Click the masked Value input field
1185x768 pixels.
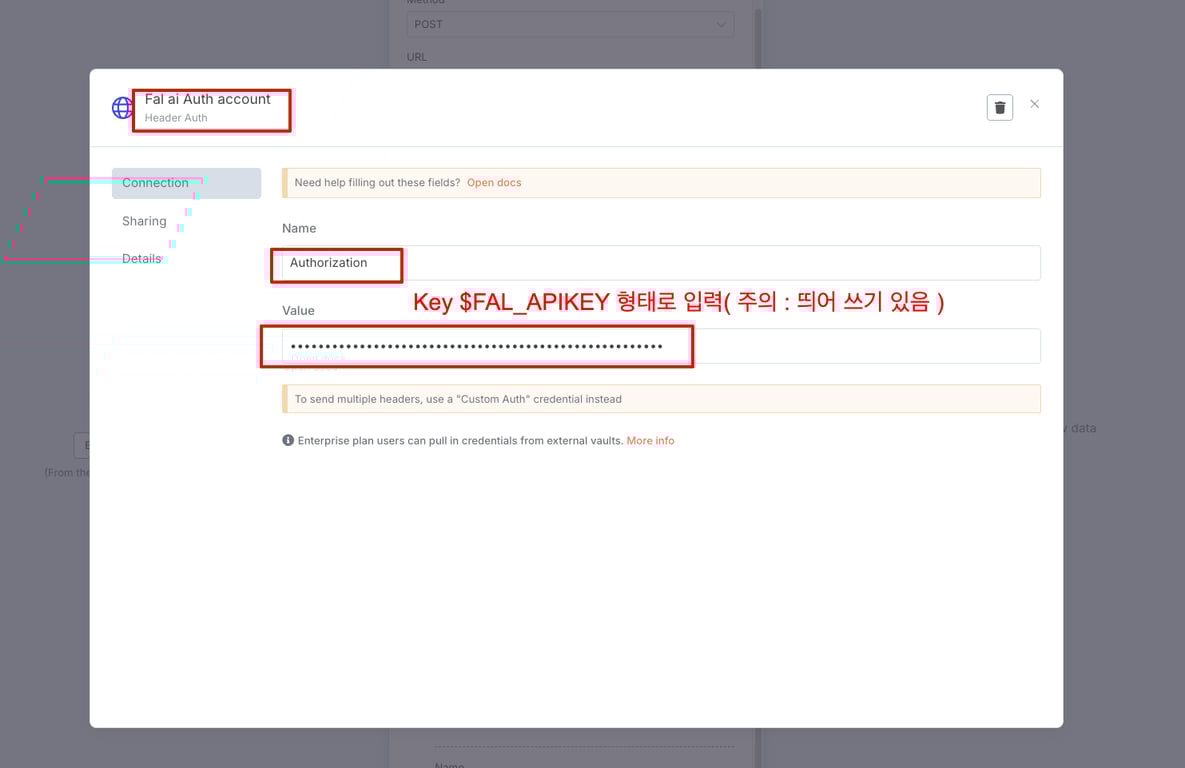click(661, 346)
